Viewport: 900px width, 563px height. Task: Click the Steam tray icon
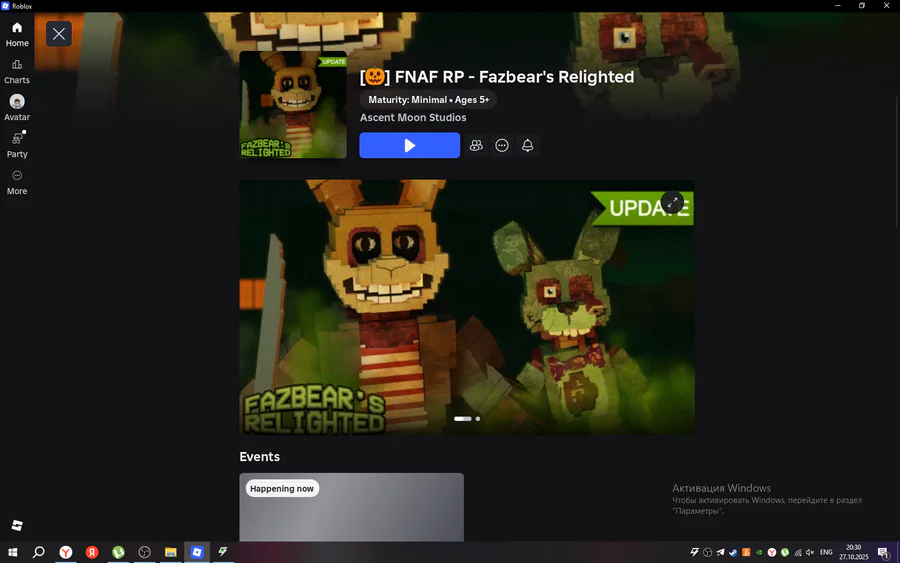(733, 552)
